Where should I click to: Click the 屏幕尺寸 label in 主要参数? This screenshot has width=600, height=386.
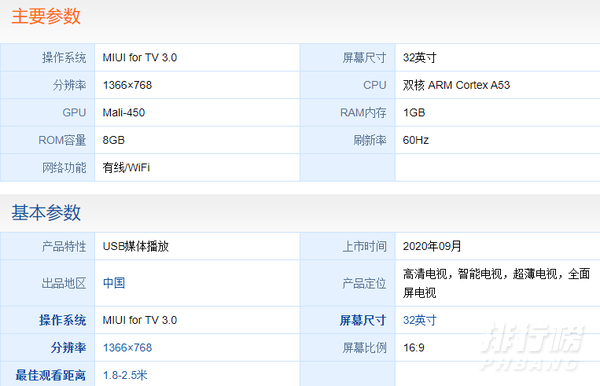364,58
